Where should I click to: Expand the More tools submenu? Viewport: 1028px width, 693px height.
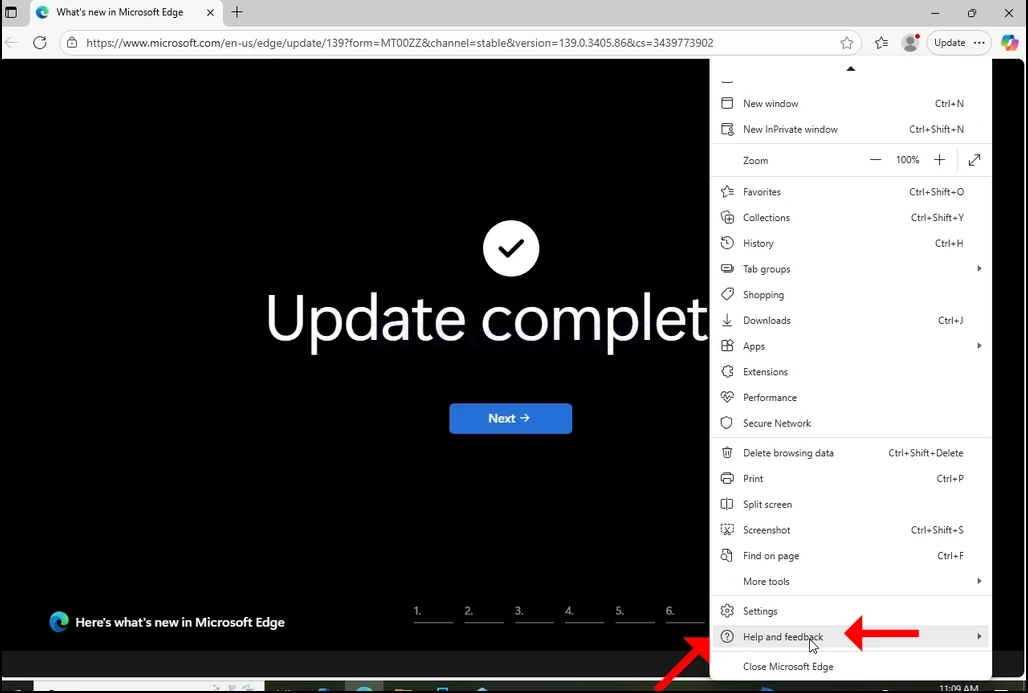pyautogui.click(x=850, y=582)
